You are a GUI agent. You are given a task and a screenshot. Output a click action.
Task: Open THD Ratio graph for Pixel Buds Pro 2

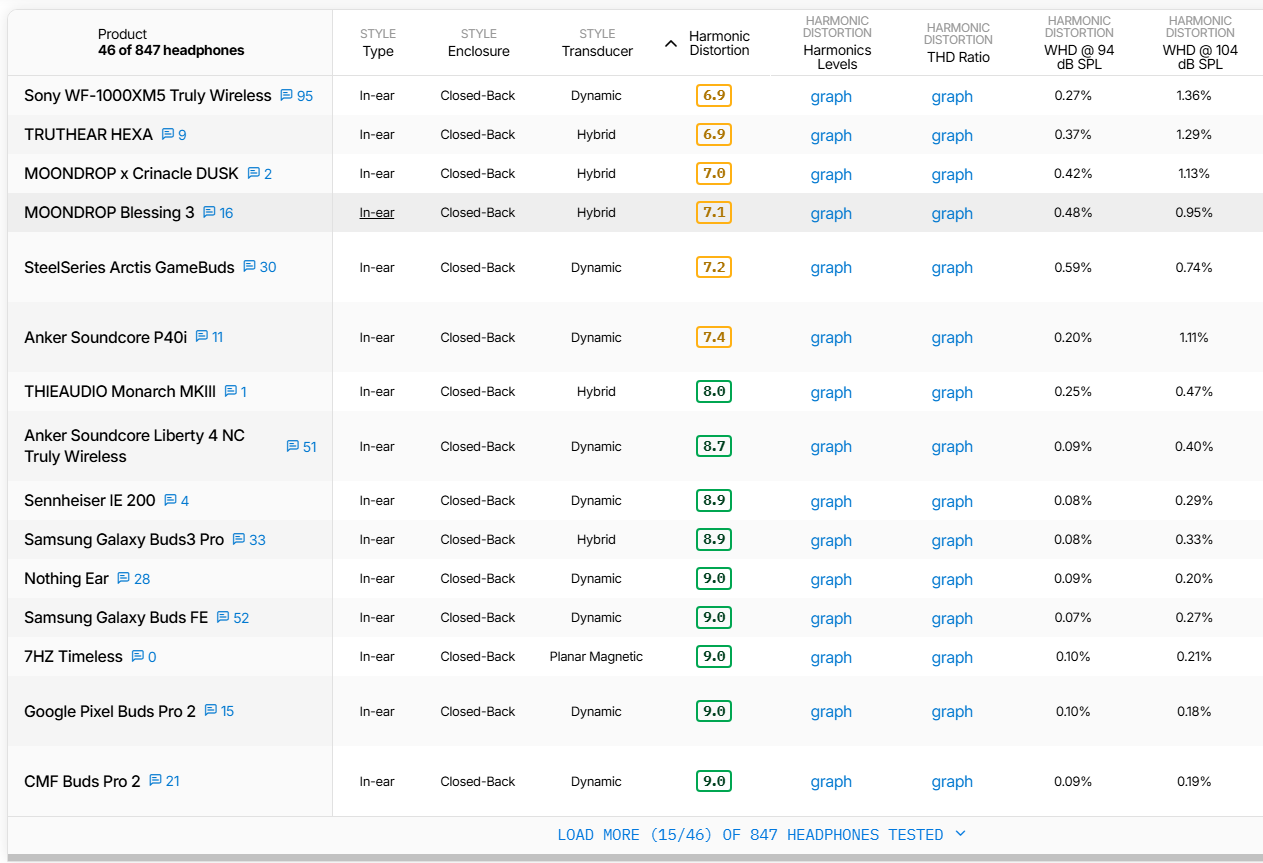[952, 712]
